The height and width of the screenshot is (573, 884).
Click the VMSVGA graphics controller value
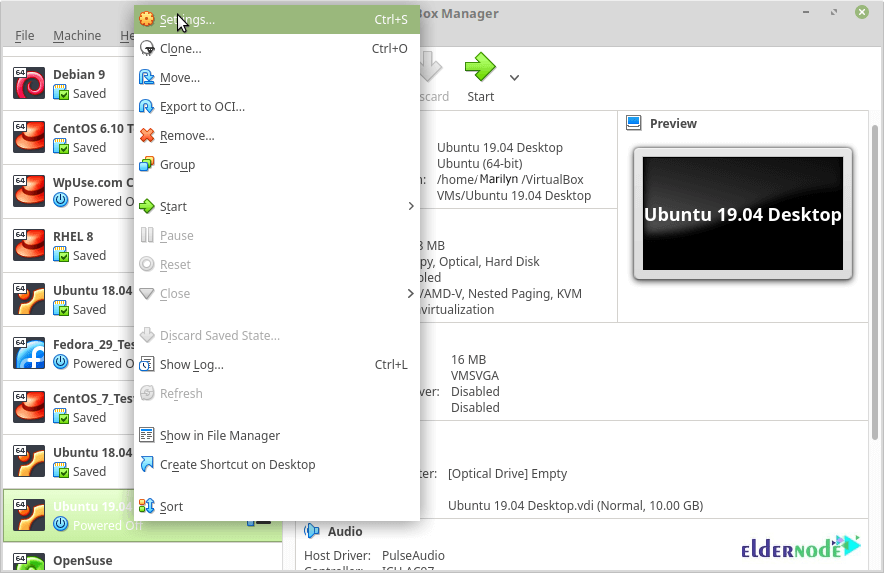tap(475, 376)
